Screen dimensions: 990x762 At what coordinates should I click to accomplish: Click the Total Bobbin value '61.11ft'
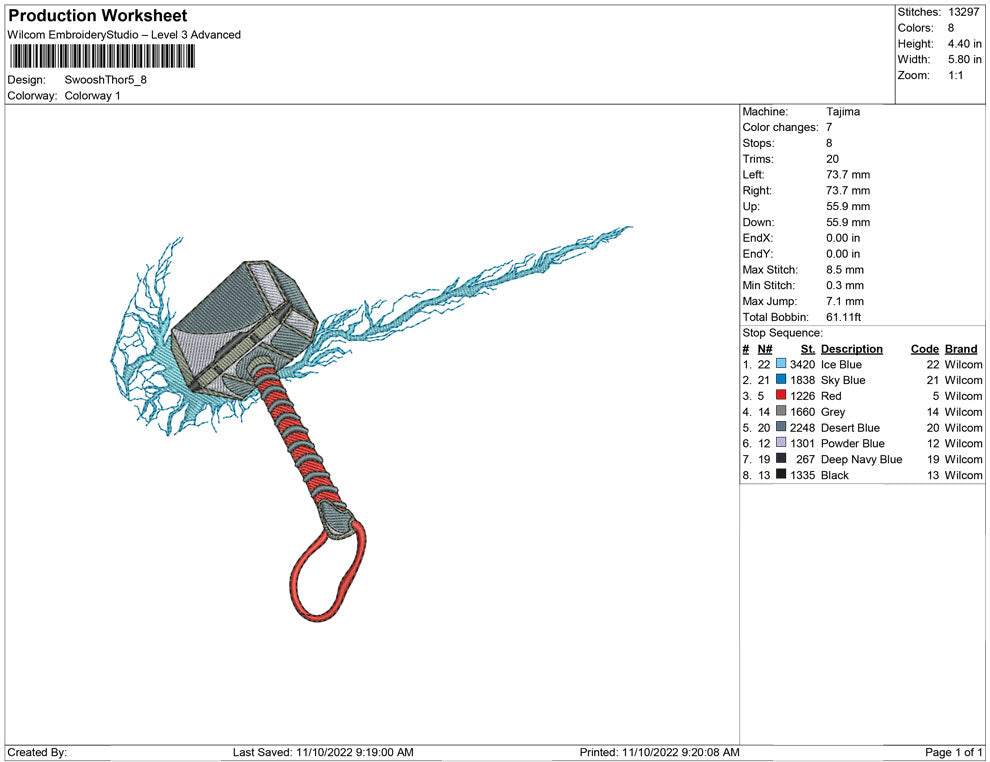[x=844, y=317]
